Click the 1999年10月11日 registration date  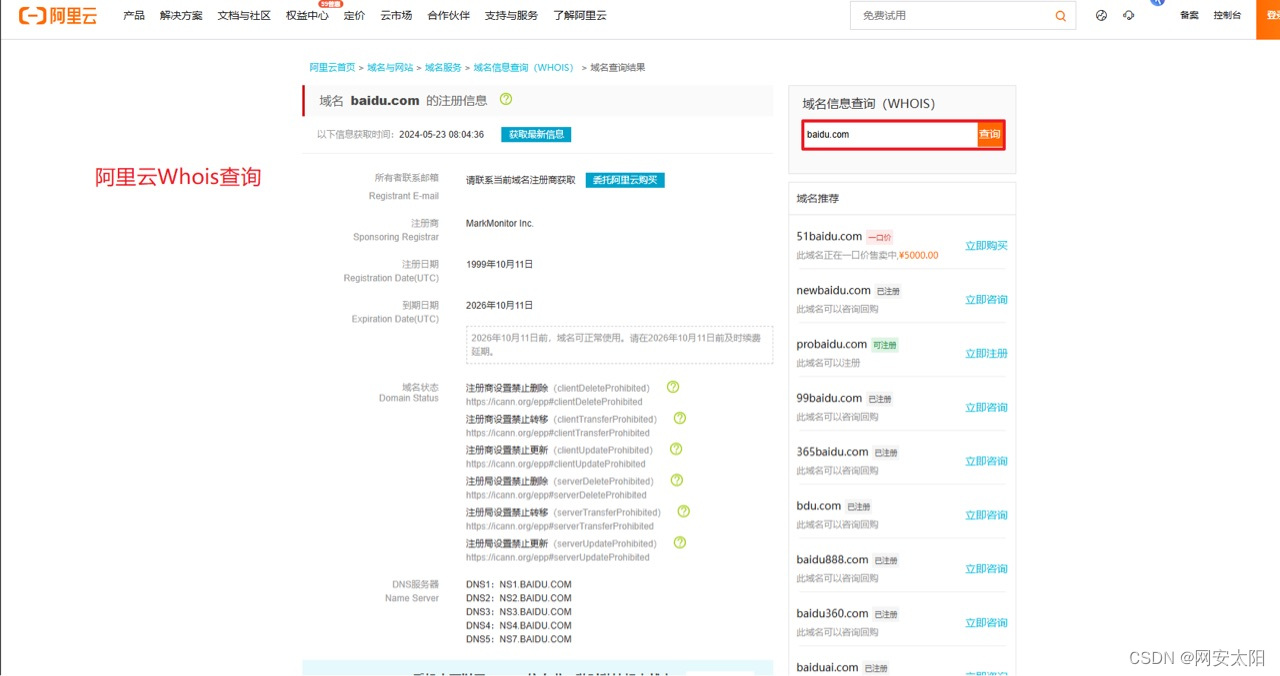(x=500, y=264)
